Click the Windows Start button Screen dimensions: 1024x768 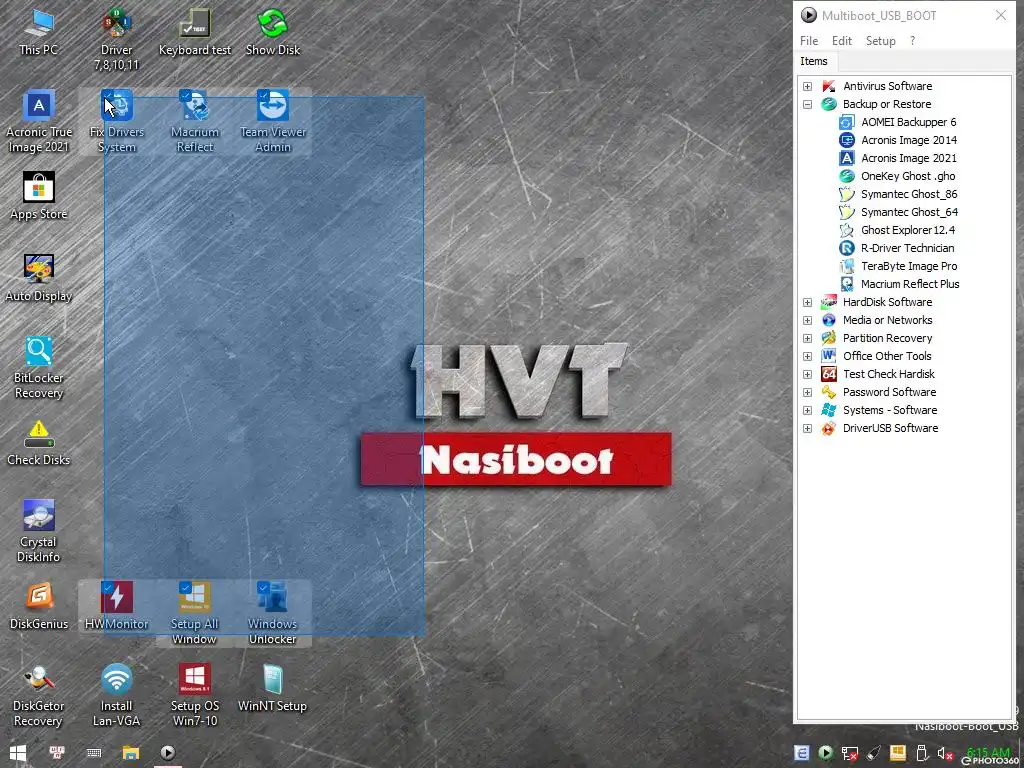click(x=18, y=752)
